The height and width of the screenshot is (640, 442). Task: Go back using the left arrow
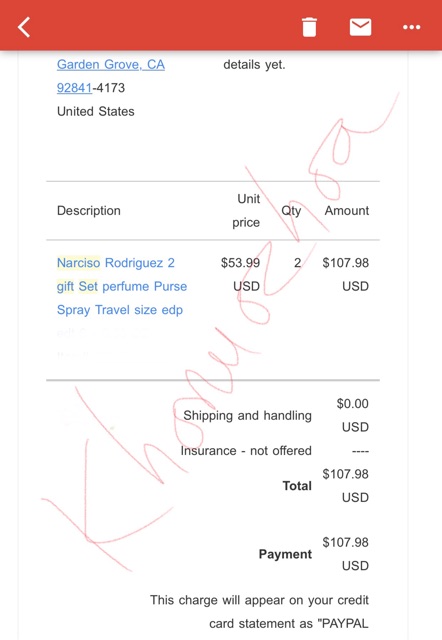click(24, 27)
